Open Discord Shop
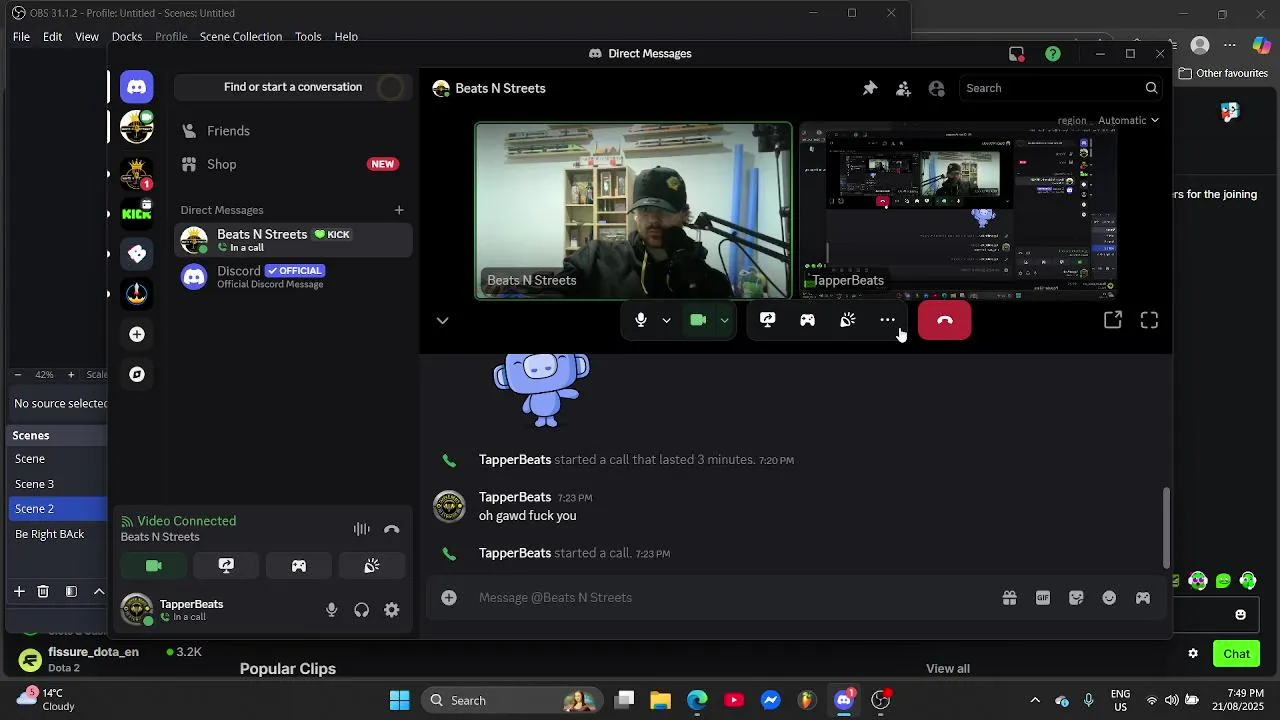The image size is (1280, 720). point(293,164)
